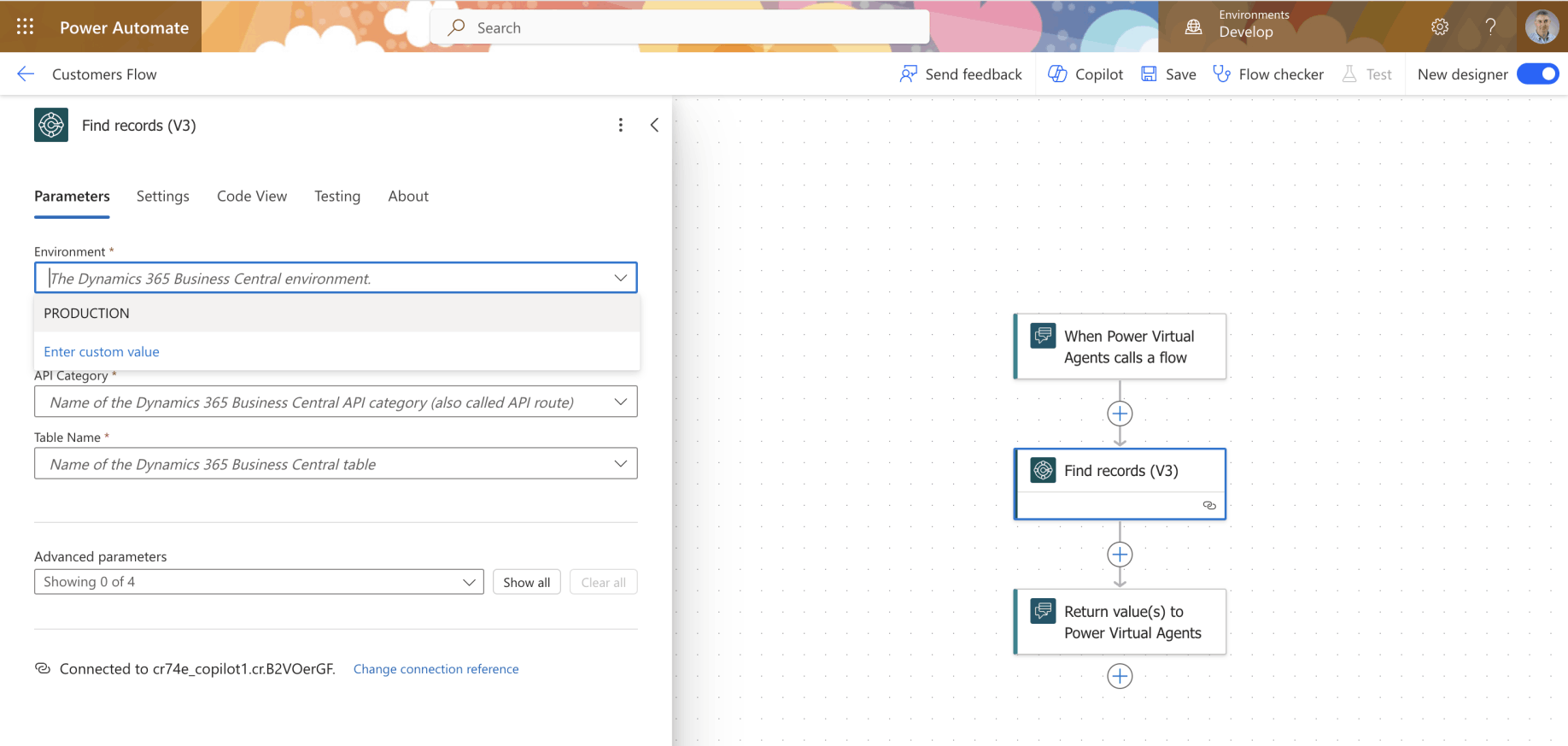Image resolution: width=1568 pixels, height=746 pixels.
Task: Open the About tab
Action: click(408, 197)
